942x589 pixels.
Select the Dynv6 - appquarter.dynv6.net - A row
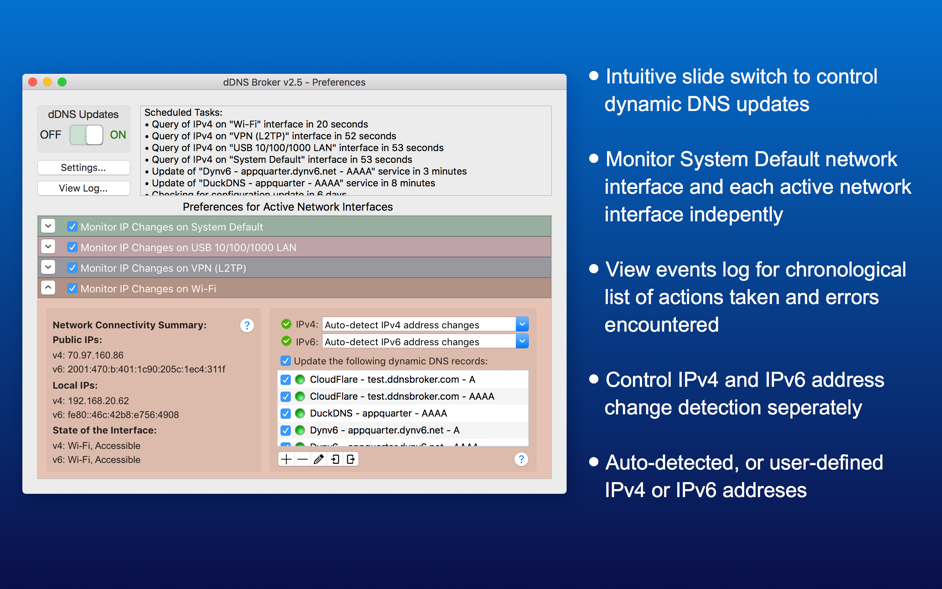(x=403, y=430)
